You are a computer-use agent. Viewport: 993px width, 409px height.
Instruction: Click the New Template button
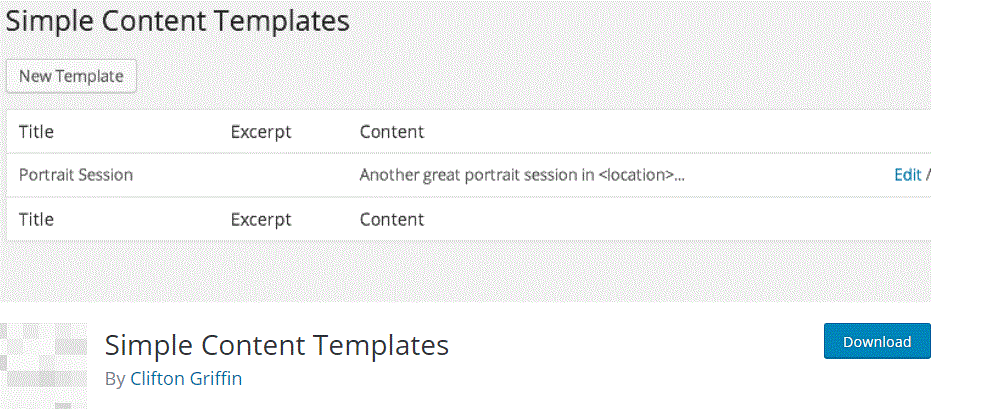71,76
